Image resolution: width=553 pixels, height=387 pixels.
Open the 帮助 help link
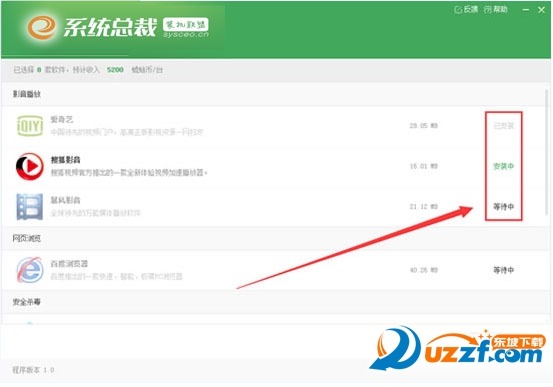pos(496,10)
